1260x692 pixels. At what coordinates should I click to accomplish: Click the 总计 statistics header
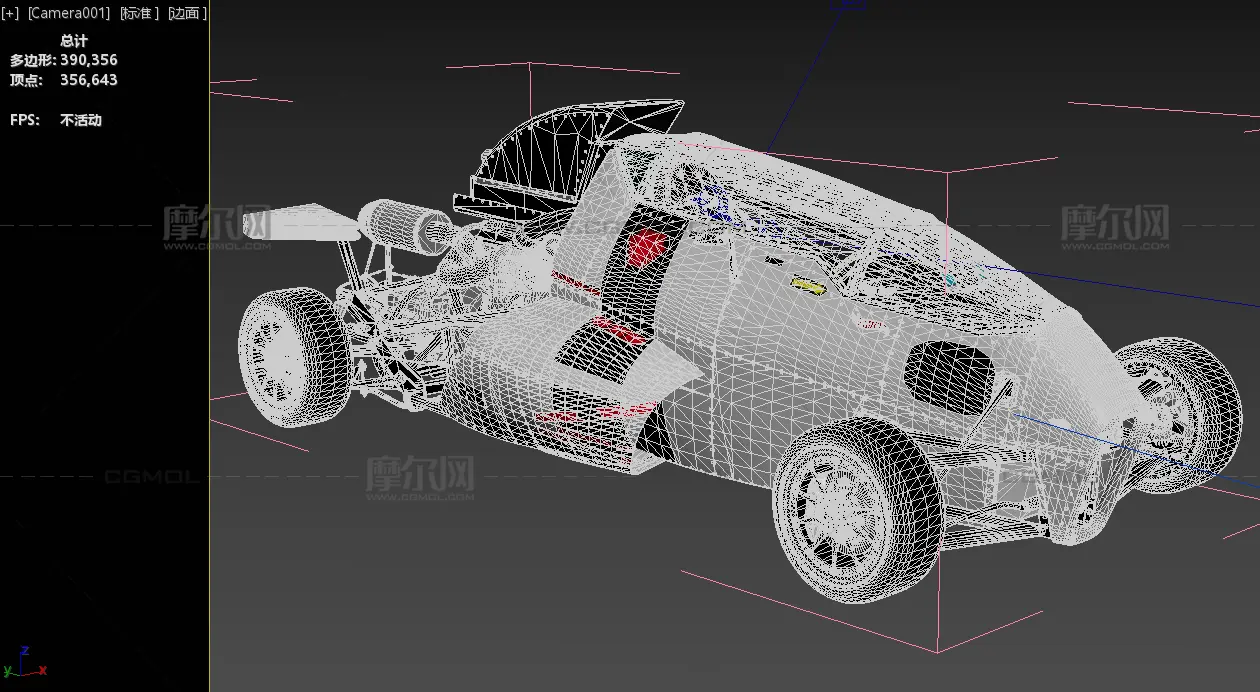(x=74, y=41)
